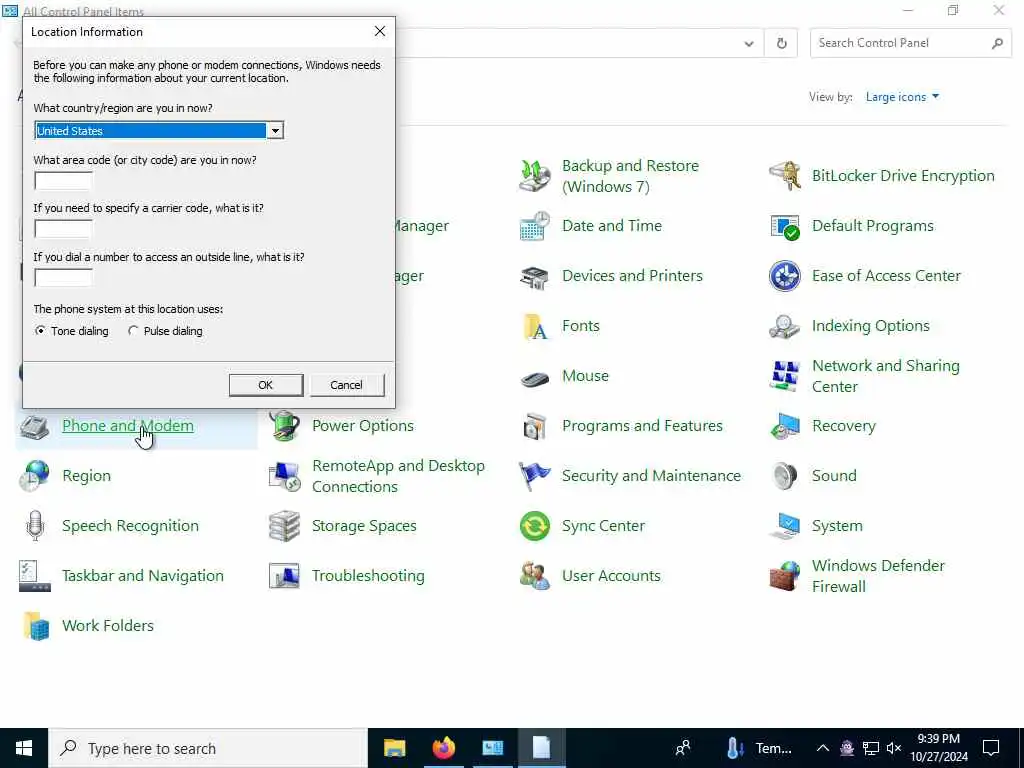Screen dimensions: 1024x768
Task: Open Windows Defender Firewall icon
Action: 784,576
